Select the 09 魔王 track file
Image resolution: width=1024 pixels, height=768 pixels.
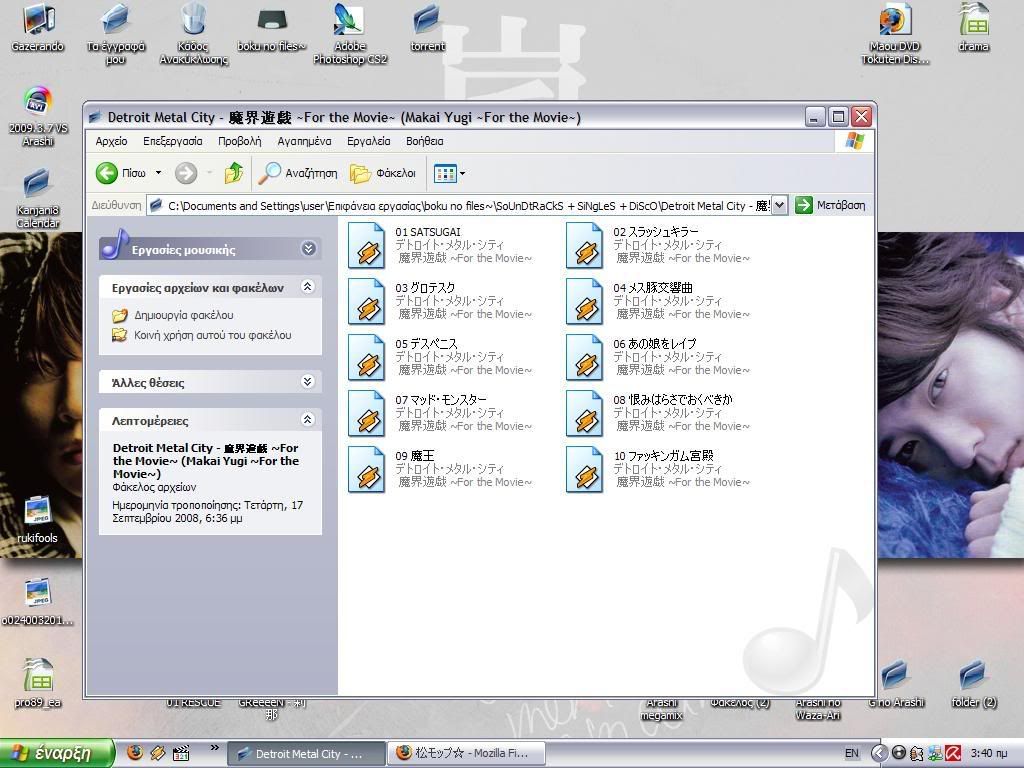point(440,469)
